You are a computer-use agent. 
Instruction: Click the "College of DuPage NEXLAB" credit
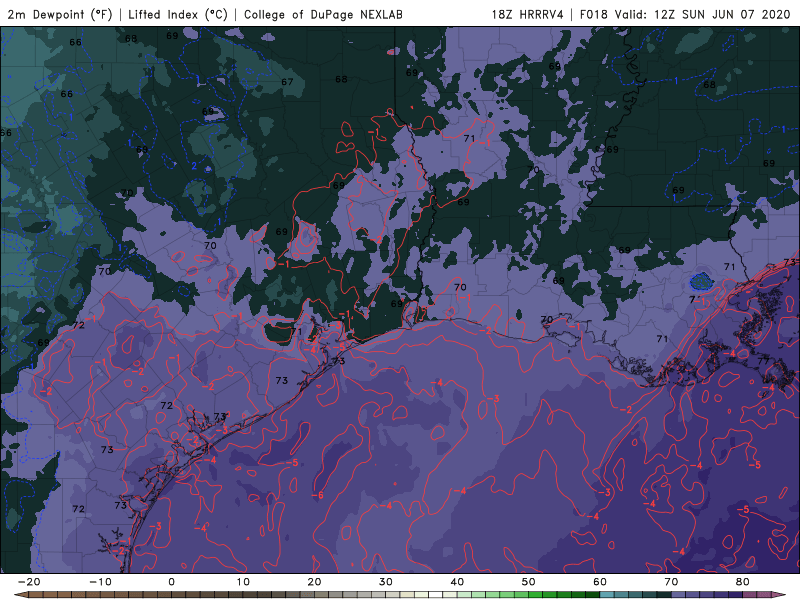323,14
